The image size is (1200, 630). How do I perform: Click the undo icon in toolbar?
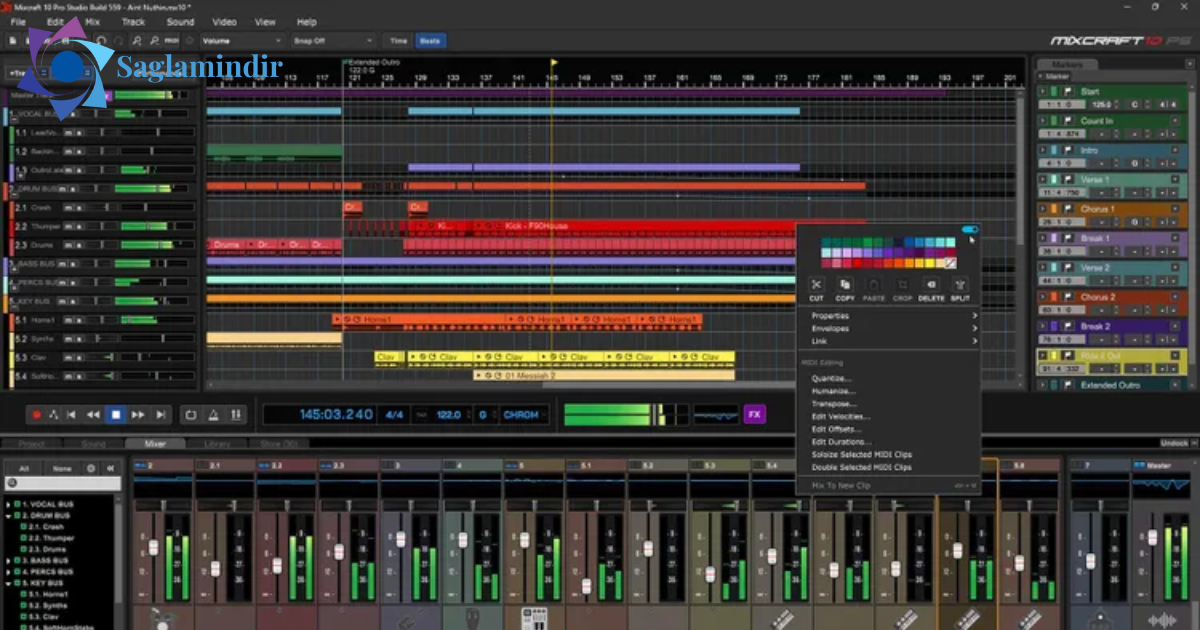pyautogui.click(x=101, y=41)
